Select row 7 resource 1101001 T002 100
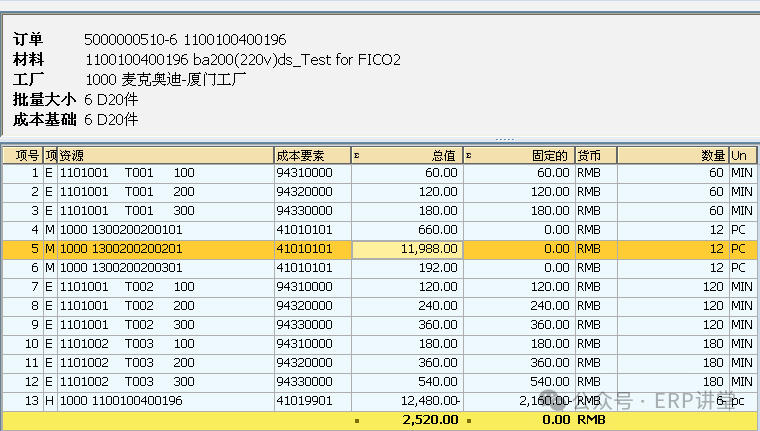This screenshot has width=760, height=431. [166, 287]
